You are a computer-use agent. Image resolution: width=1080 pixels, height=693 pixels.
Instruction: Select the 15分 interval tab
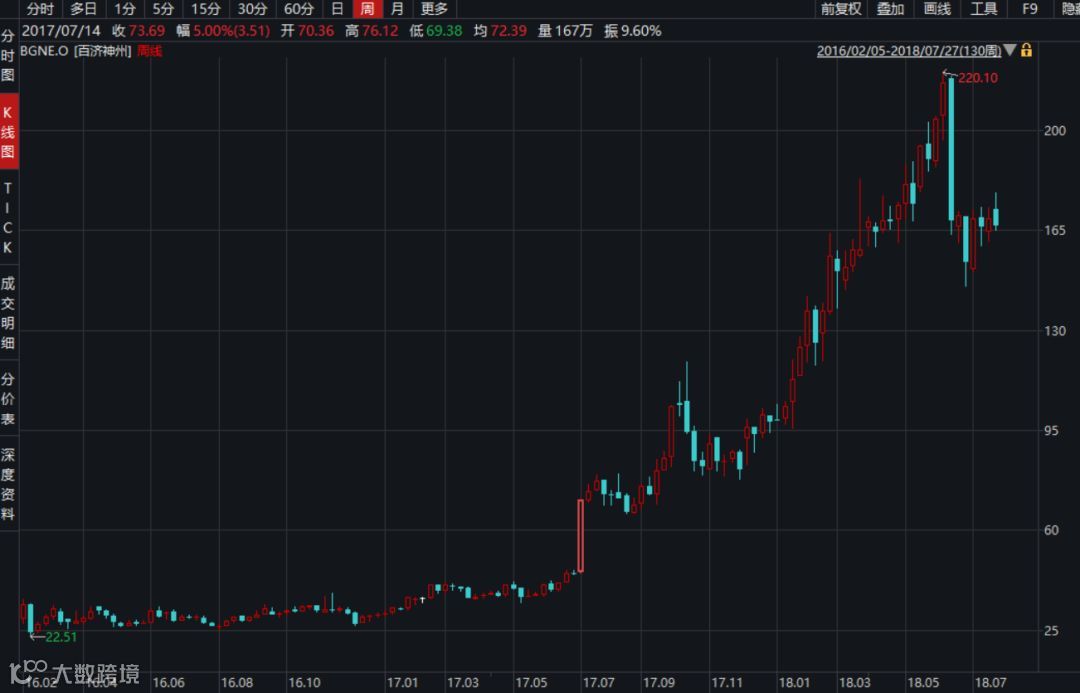coord(205,9)
